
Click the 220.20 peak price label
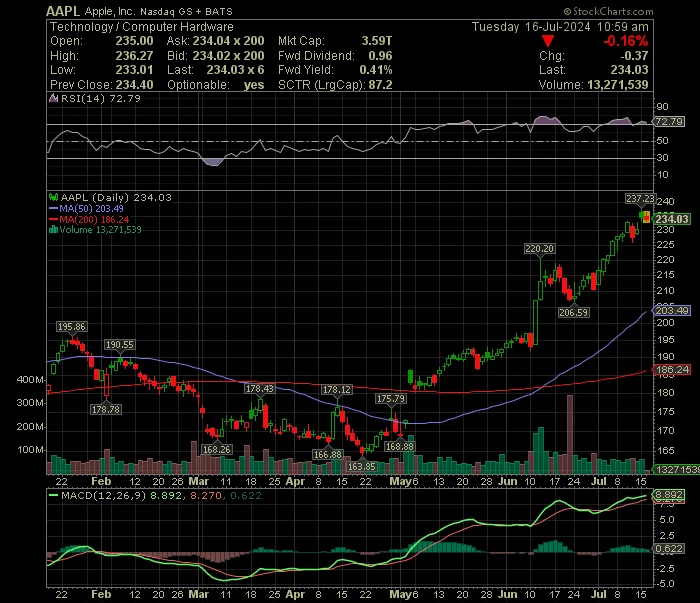point(539,249)
